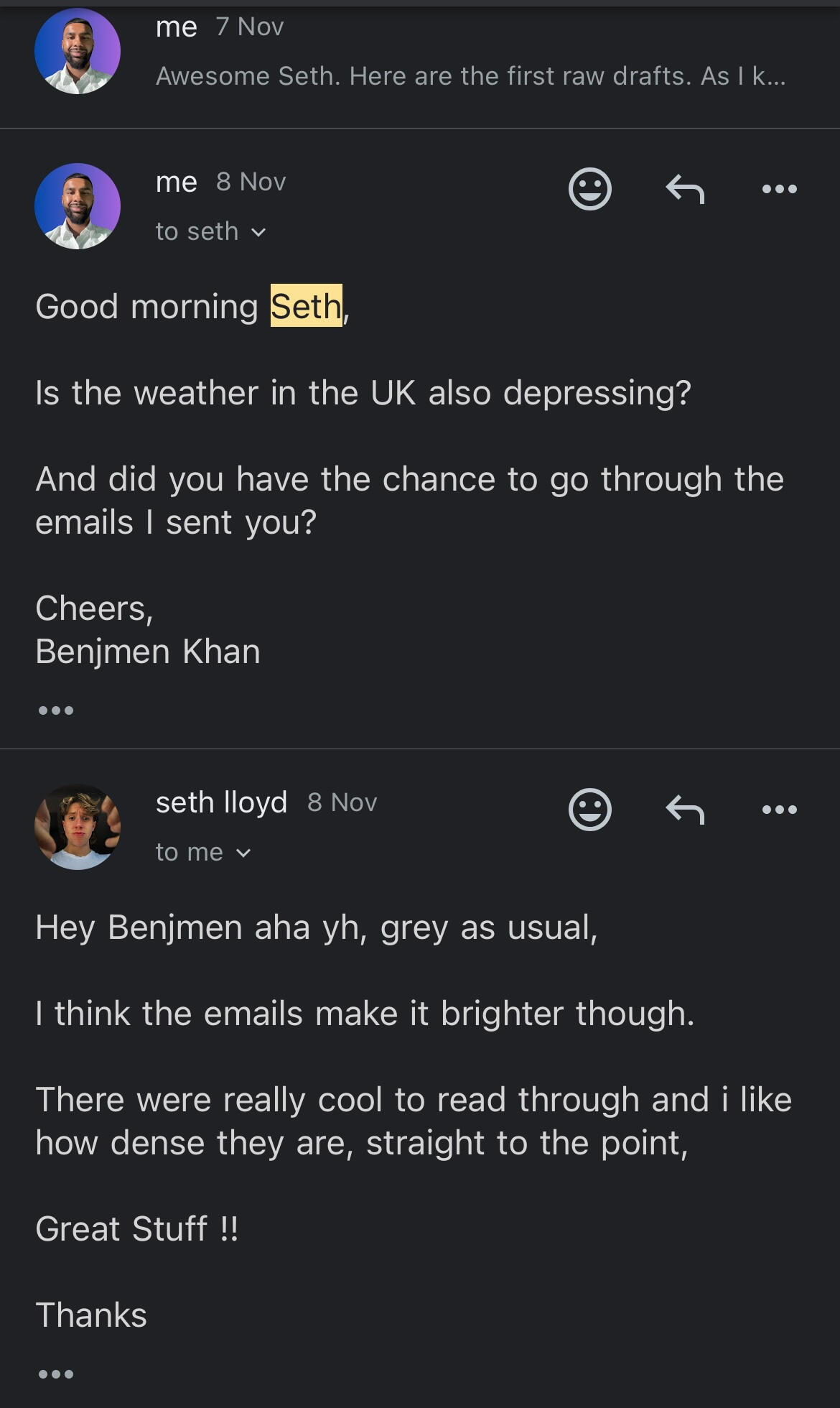Show trimmed content below seth's 'Thanks'
The width and height of the screenshot is (840, 1408).
click(56, 1374)
